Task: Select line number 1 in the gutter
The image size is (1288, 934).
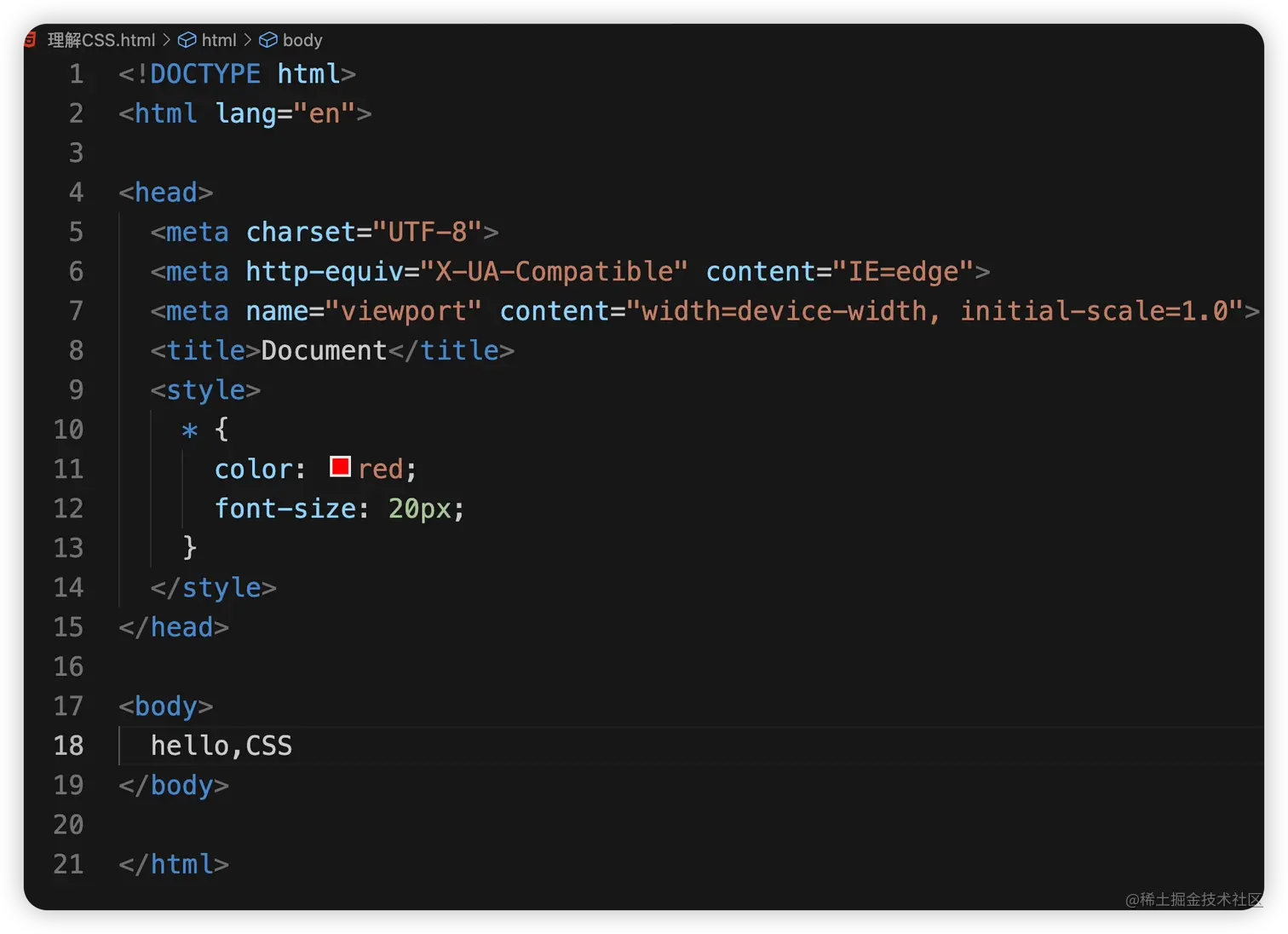Action: pyautogui.click(x=76, y=74)
